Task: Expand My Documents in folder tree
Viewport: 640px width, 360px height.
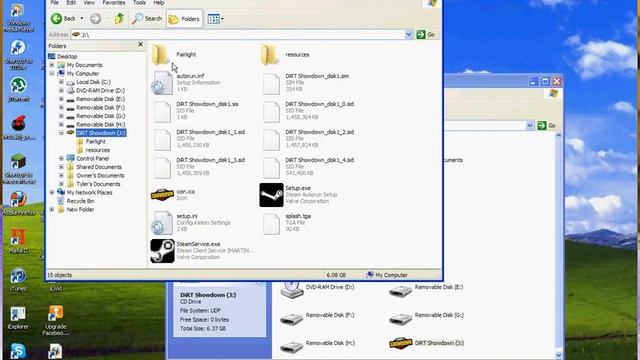Action: click(52, 65)
